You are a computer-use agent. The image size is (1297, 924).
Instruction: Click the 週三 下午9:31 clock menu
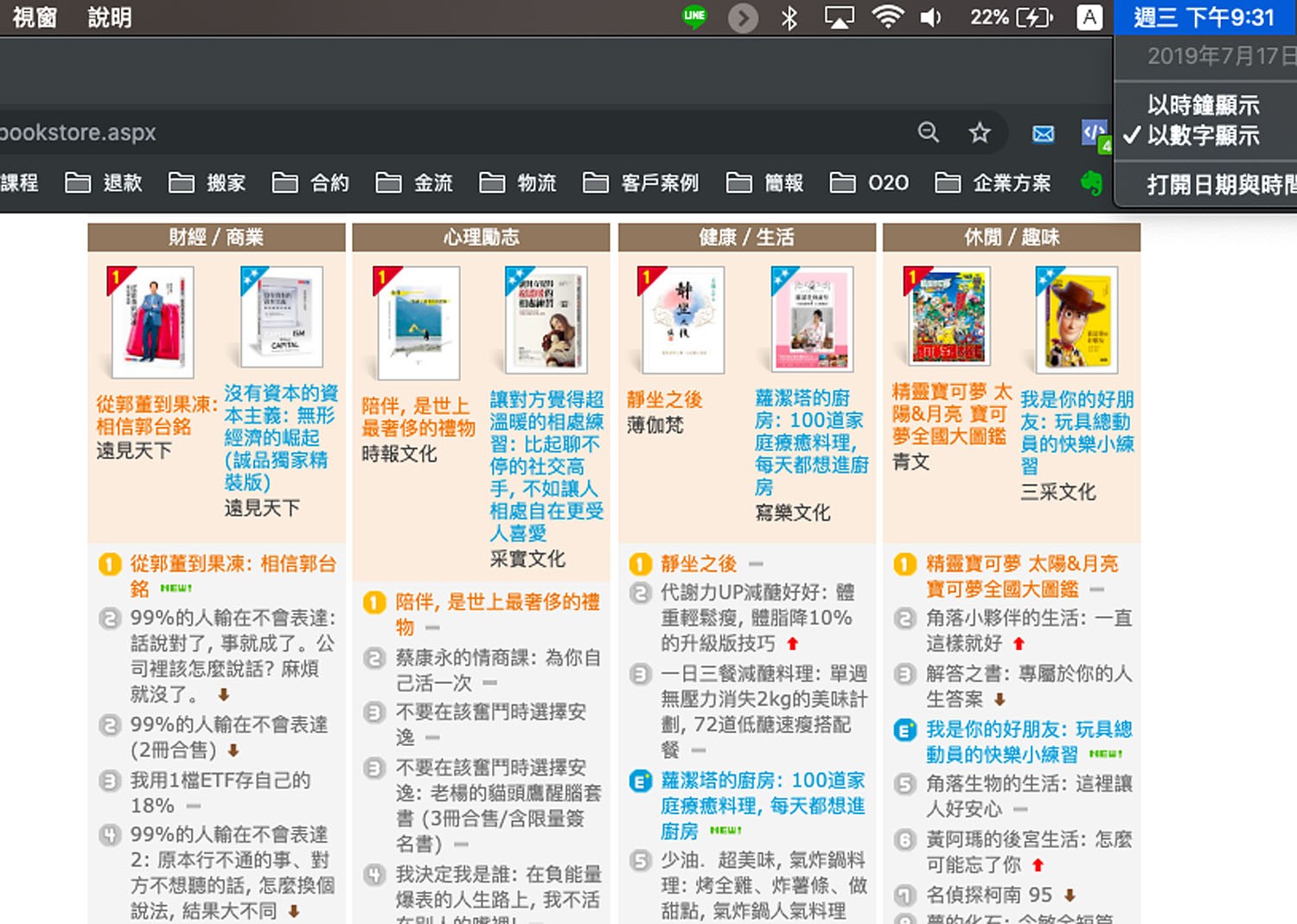pyautogui.click(x=1204, y=17)
